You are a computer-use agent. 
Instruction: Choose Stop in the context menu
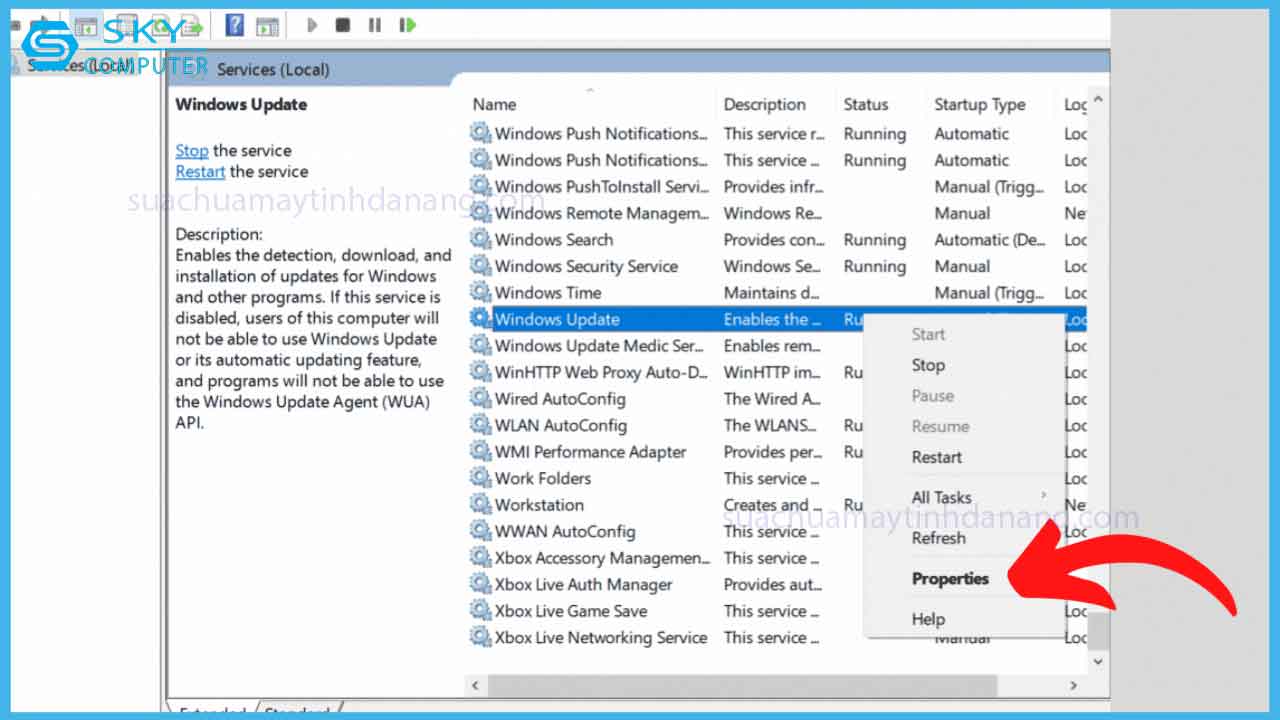coord(928,365)
